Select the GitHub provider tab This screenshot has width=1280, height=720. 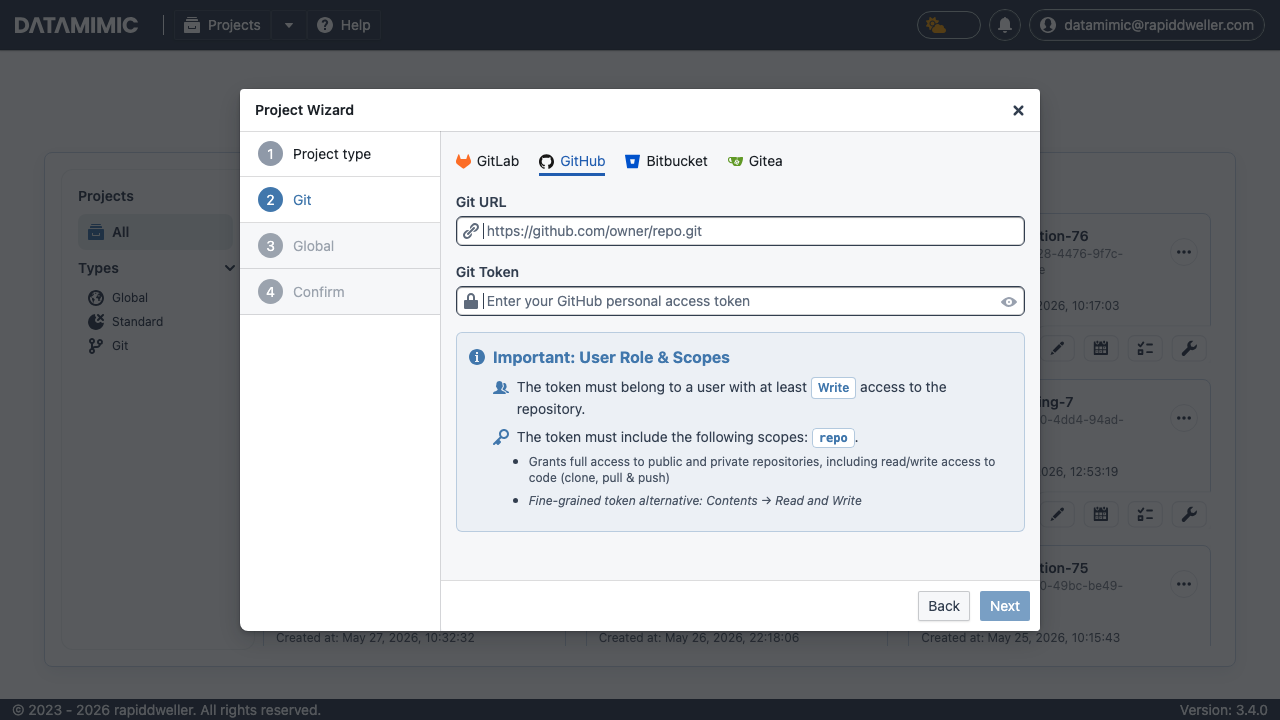click(x=572, y=161)
